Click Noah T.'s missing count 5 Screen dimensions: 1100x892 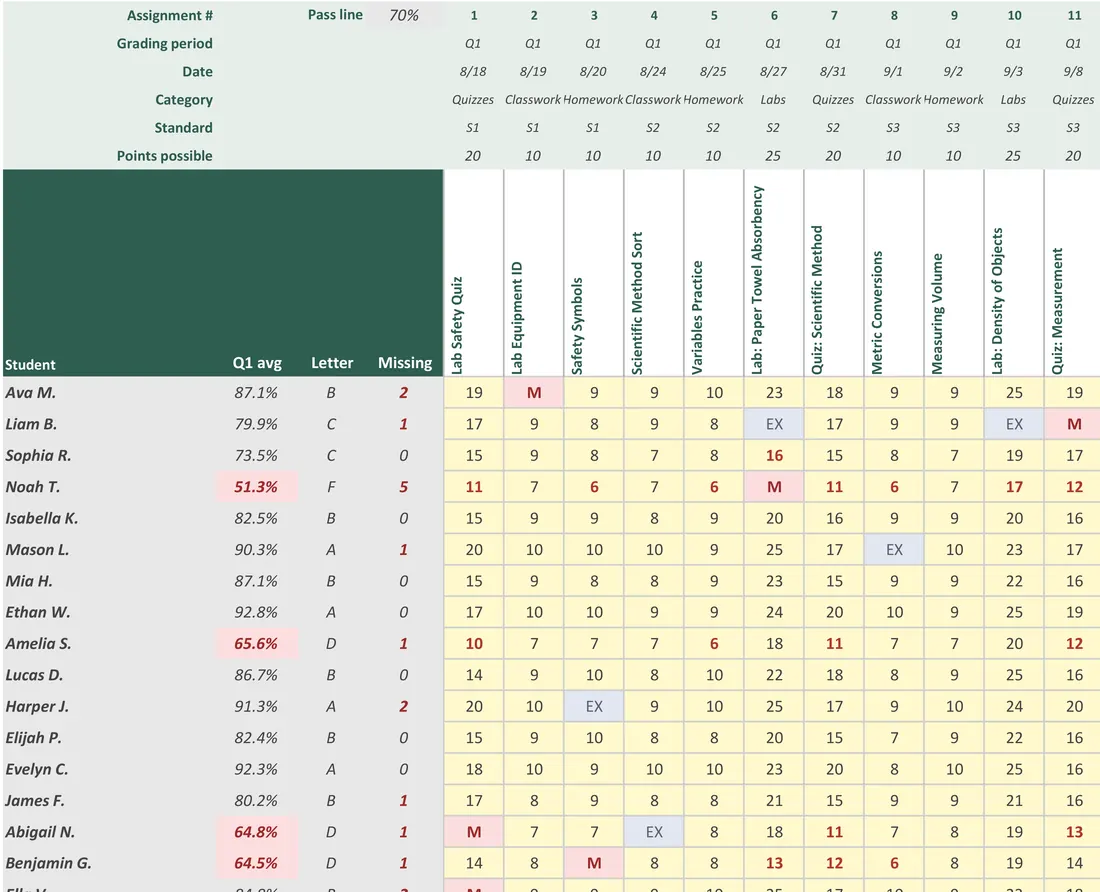[x=403, y=487]
